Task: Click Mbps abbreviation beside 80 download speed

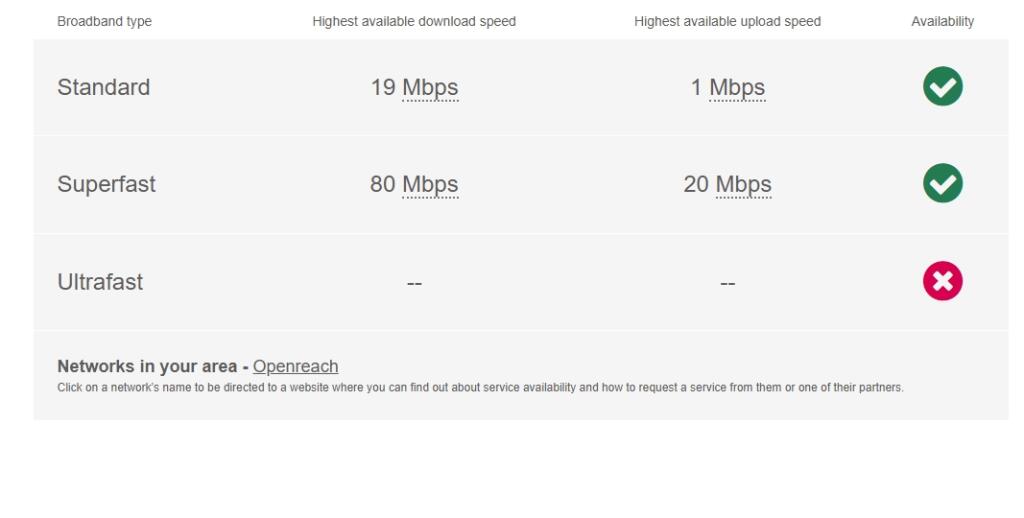Action: 430,184
